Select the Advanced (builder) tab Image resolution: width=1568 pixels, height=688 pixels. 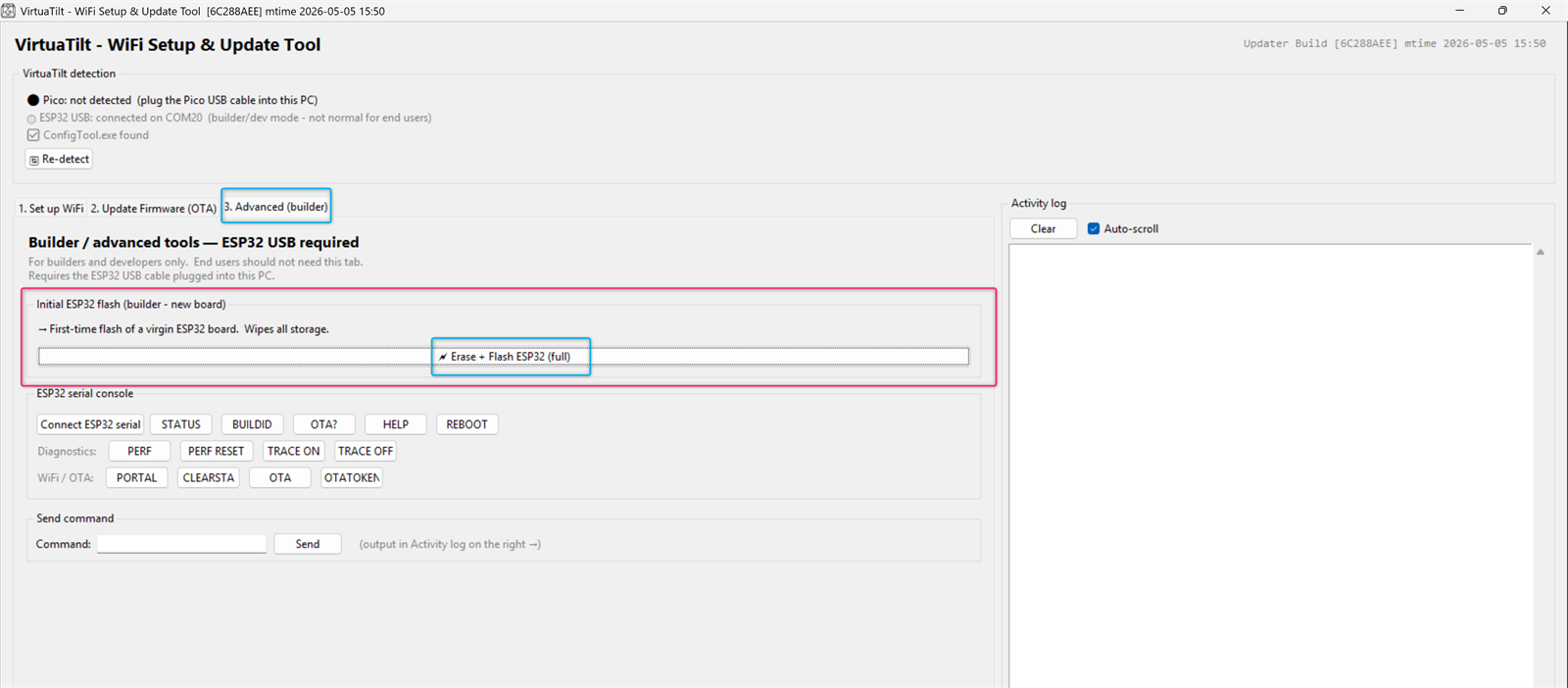click(276, 207)
